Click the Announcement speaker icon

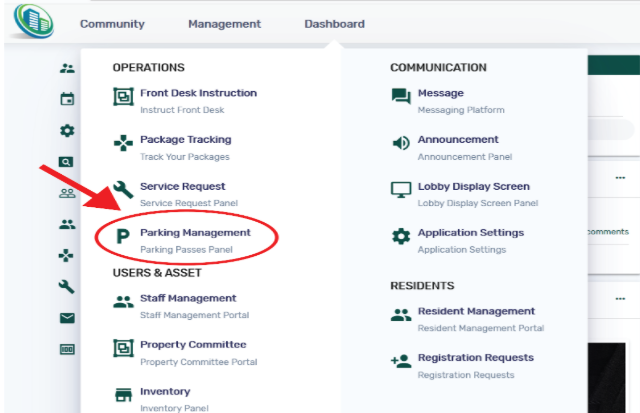coord(401,145)
